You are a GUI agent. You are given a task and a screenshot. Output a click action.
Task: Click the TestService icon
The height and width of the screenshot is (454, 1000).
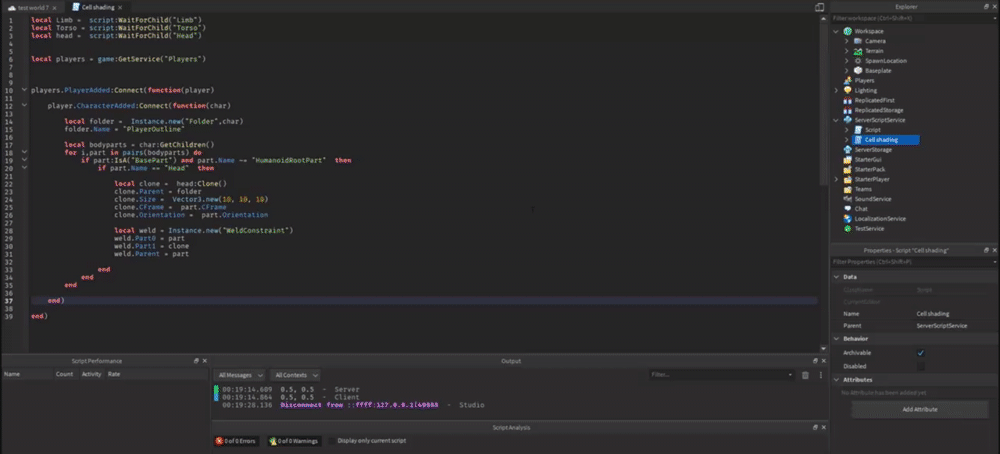tap(848, 228)
